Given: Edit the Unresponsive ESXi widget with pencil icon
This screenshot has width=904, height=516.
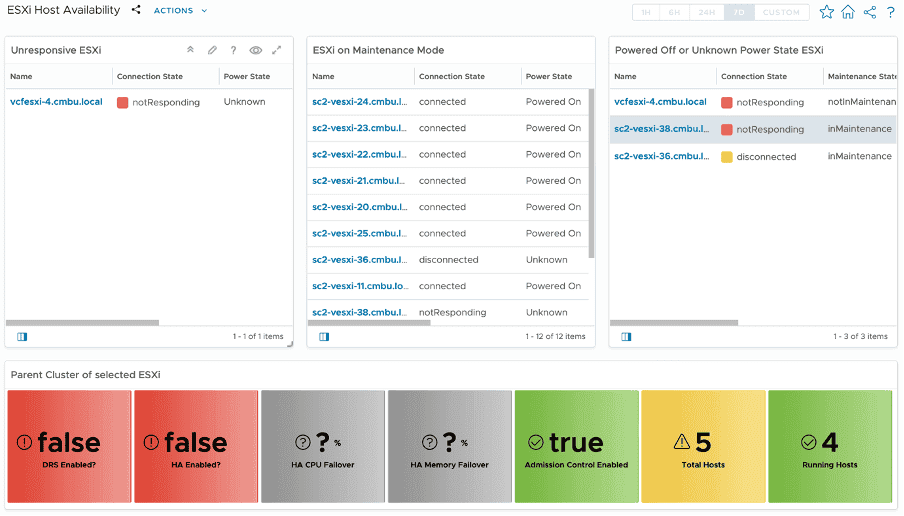Looking at the screenshot, I should pos(212,50).
